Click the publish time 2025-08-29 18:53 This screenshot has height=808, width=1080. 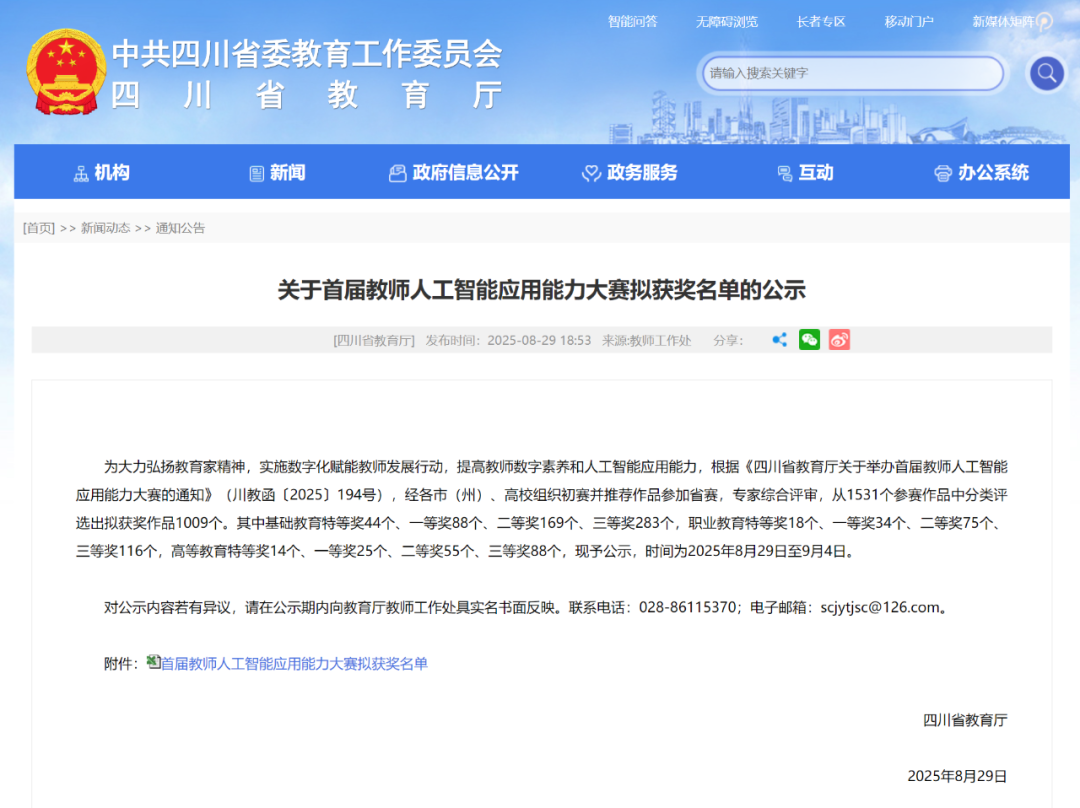click(x=539, y=340)
